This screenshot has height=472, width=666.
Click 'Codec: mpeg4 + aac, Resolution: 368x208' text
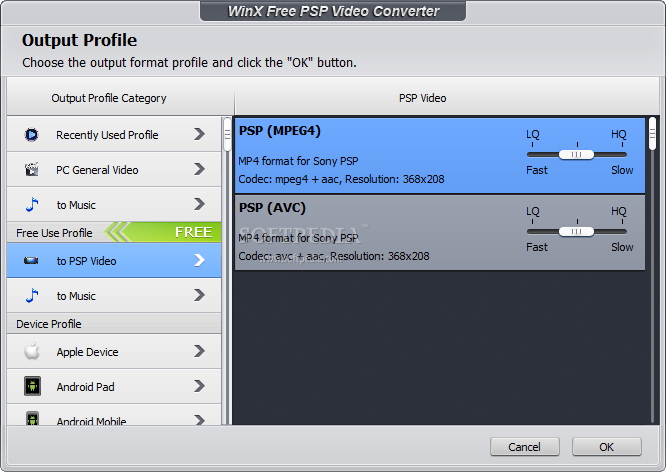click(x=341, y=179)
